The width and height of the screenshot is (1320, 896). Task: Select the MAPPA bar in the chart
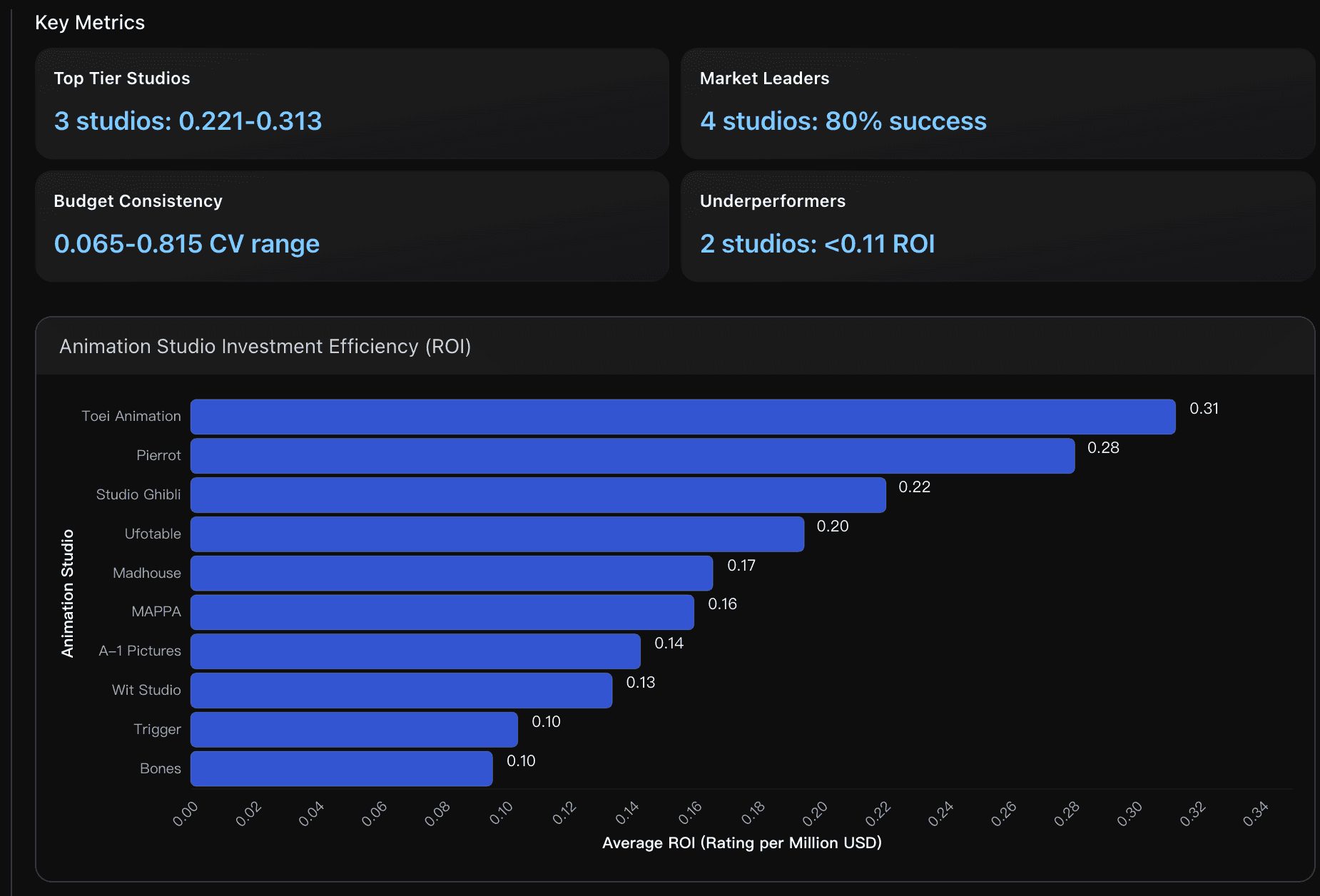pos(442,612)
